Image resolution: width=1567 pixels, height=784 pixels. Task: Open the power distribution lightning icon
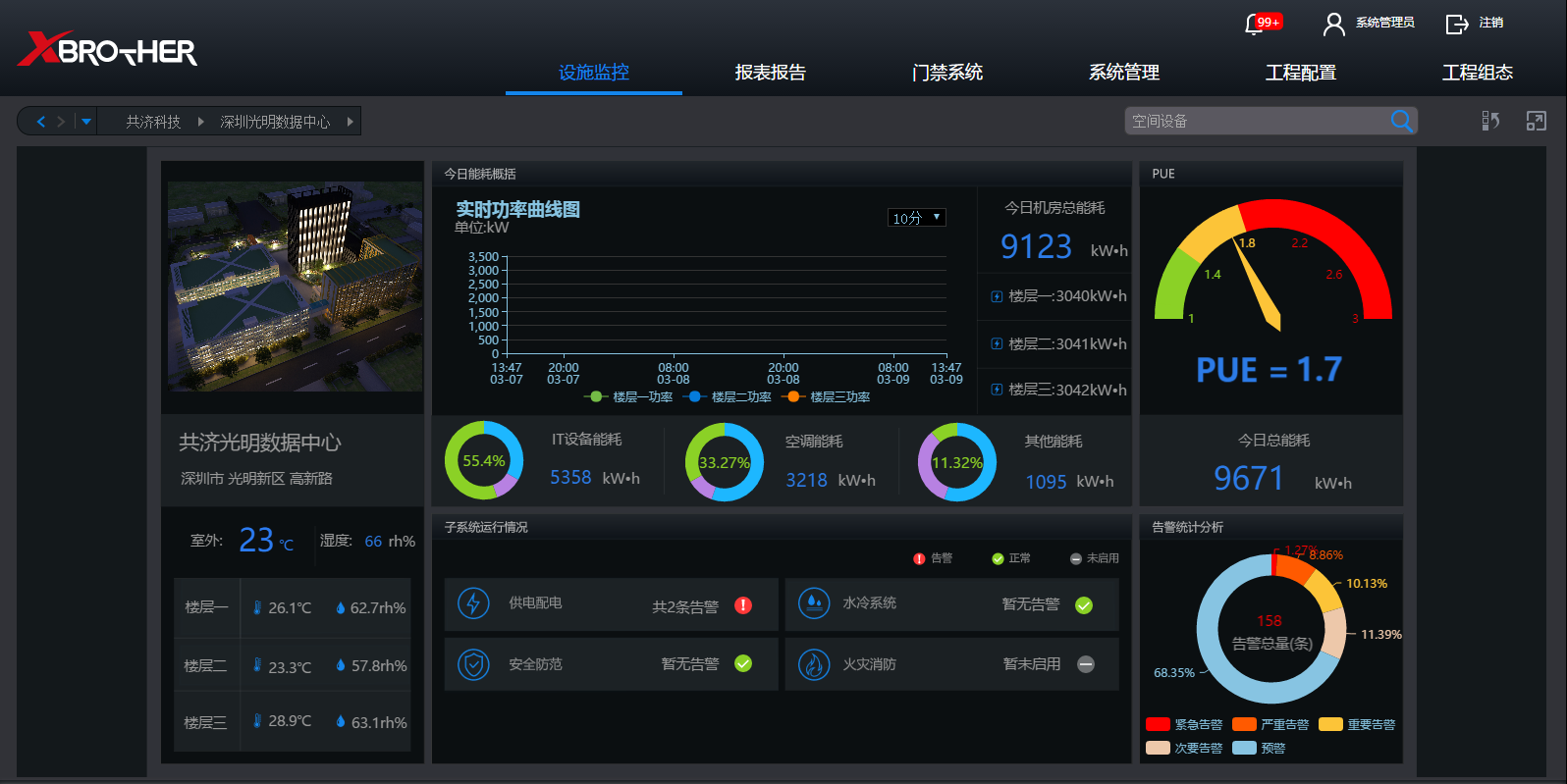(473, 603)
